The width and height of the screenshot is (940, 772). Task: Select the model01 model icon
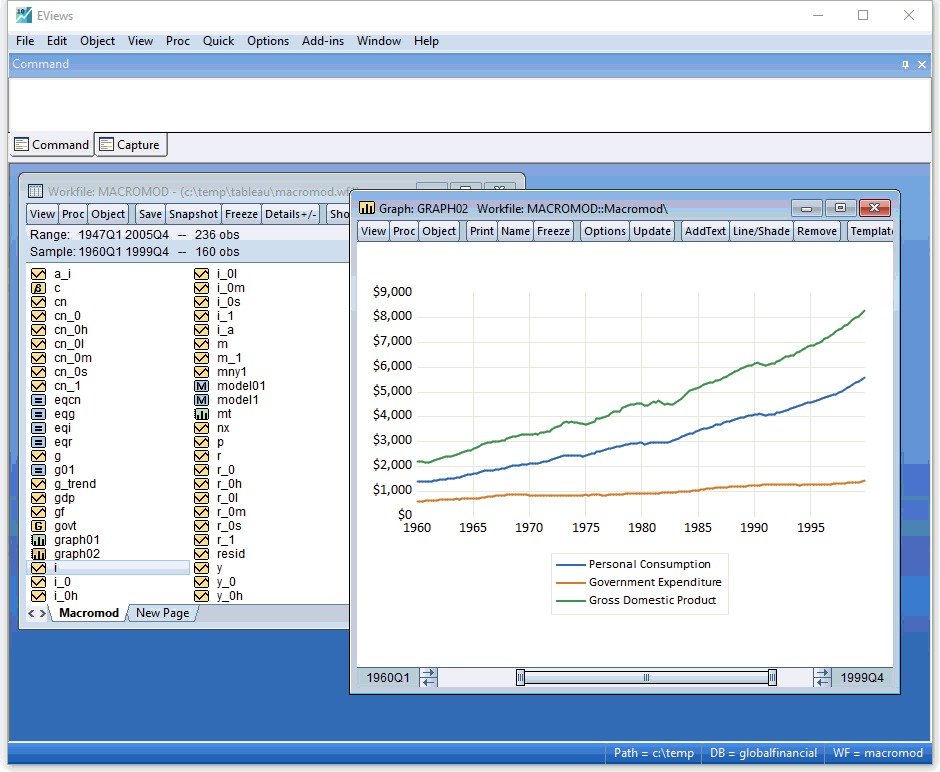[200, 386]
